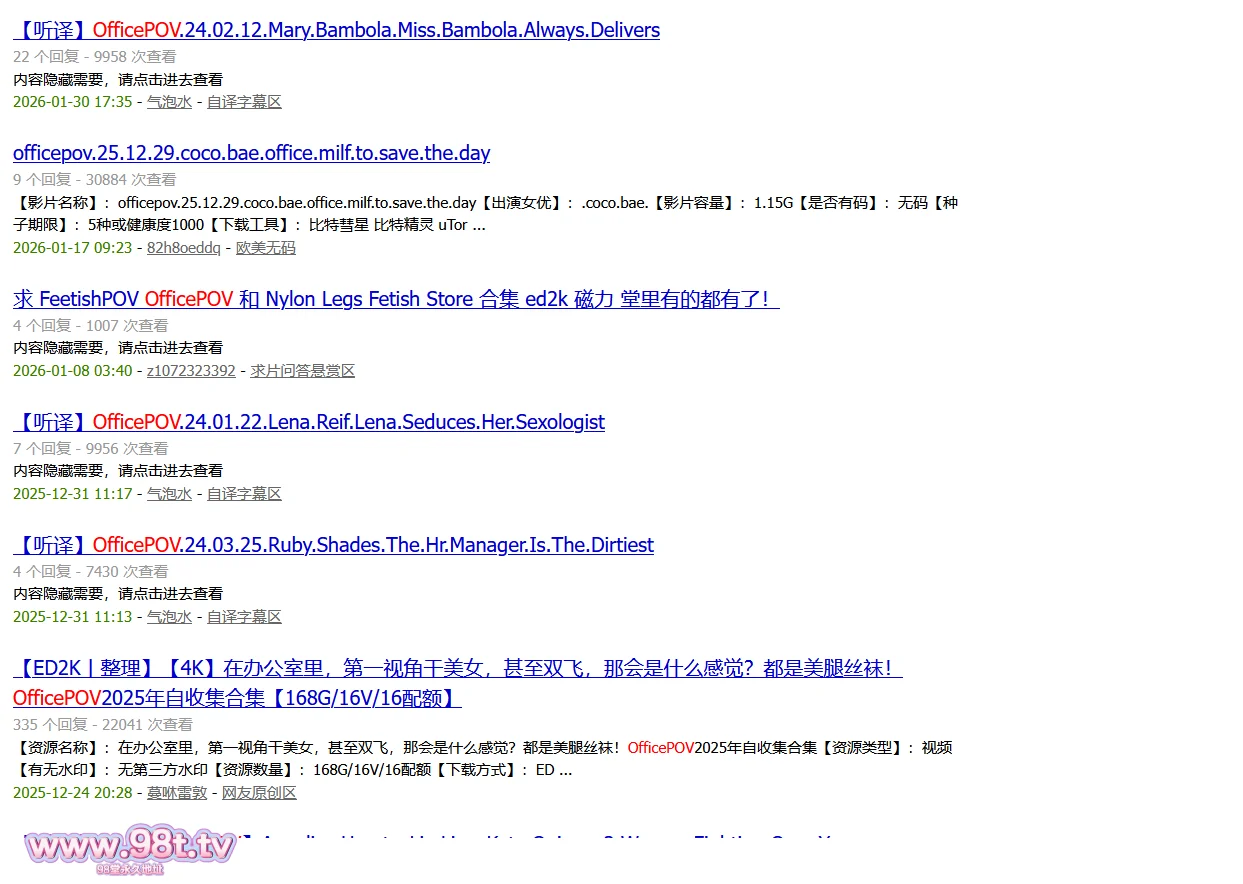Open the OfficePOV.24.01.22 Lena.Reif thread title
Viewport: 1243px width, 884px height.
click(x=309, y=422)
